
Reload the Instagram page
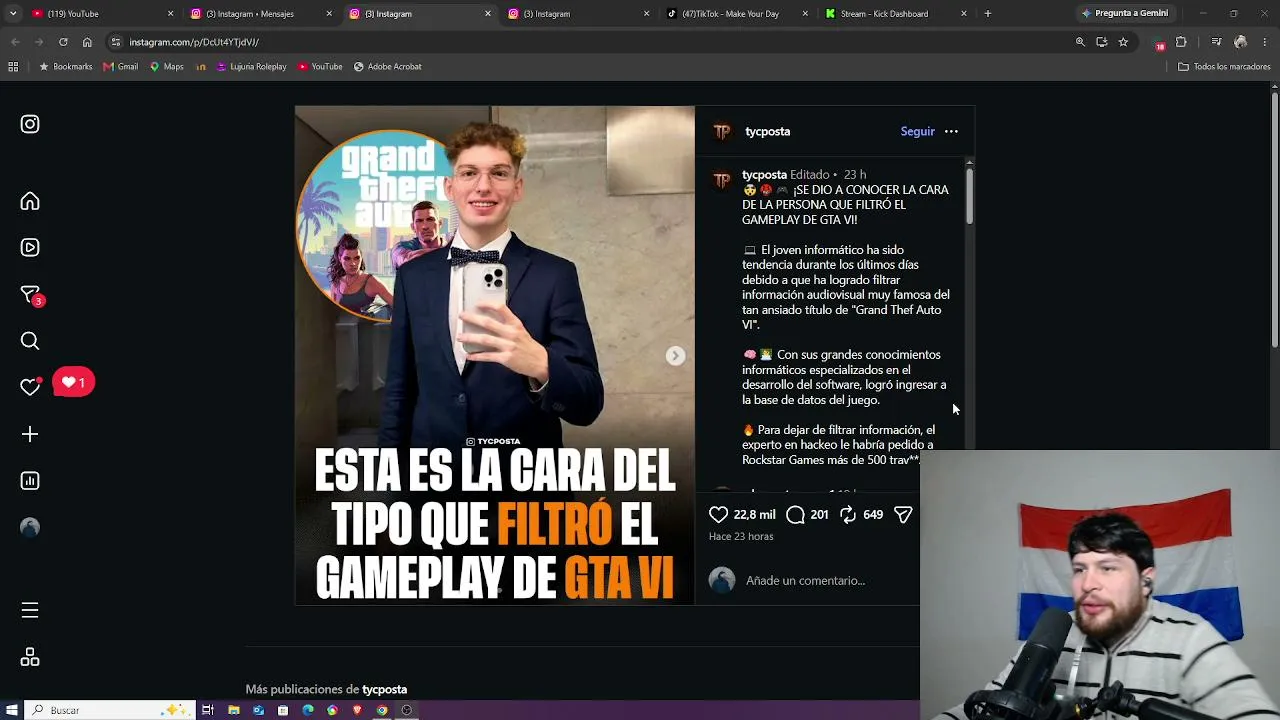click(63, 42)
